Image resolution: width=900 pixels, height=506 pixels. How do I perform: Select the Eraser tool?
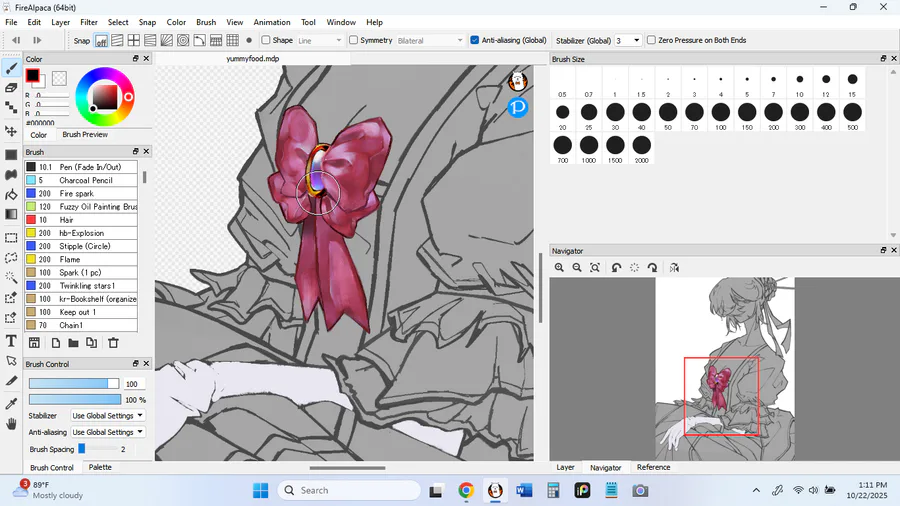tap(11, 88)
